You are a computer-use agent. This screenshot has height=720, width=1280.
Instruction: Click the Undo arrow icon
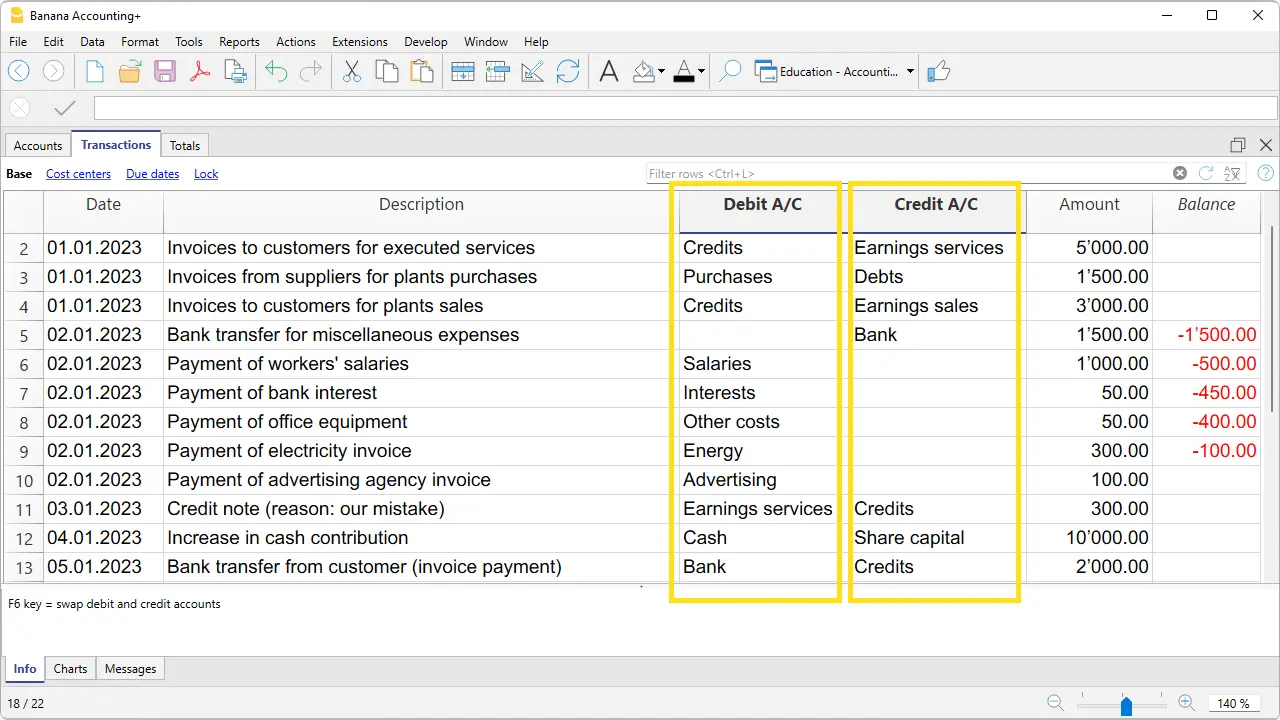pos(276,71)
